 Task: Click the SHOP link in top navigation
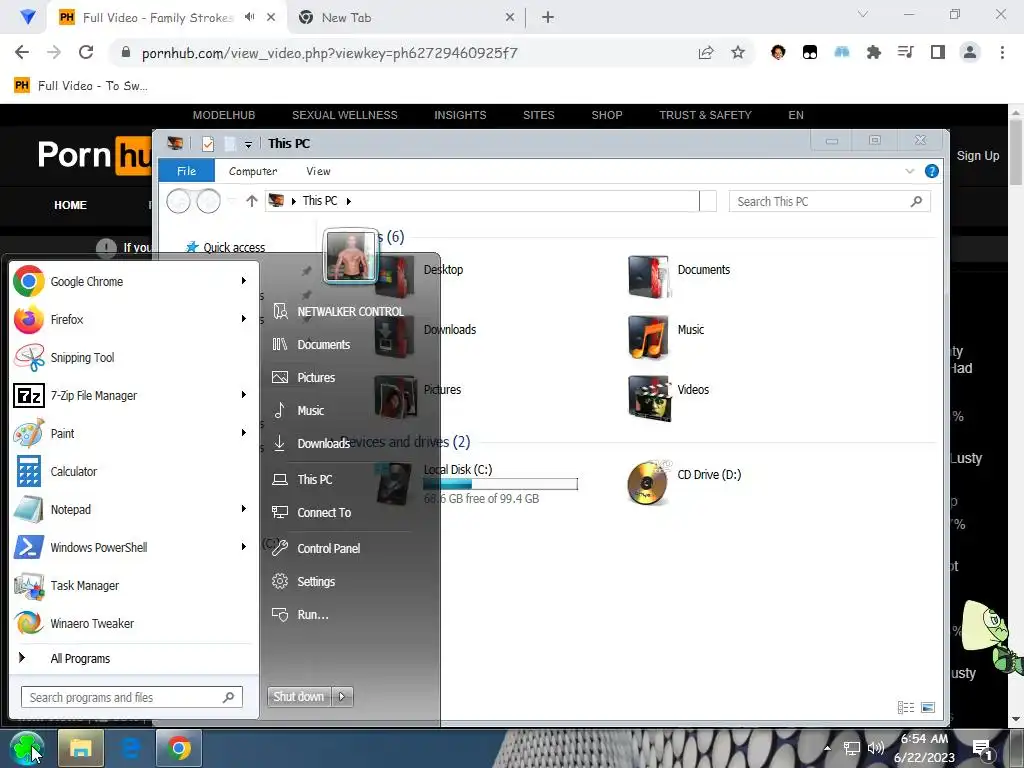[x=607, y=115]
